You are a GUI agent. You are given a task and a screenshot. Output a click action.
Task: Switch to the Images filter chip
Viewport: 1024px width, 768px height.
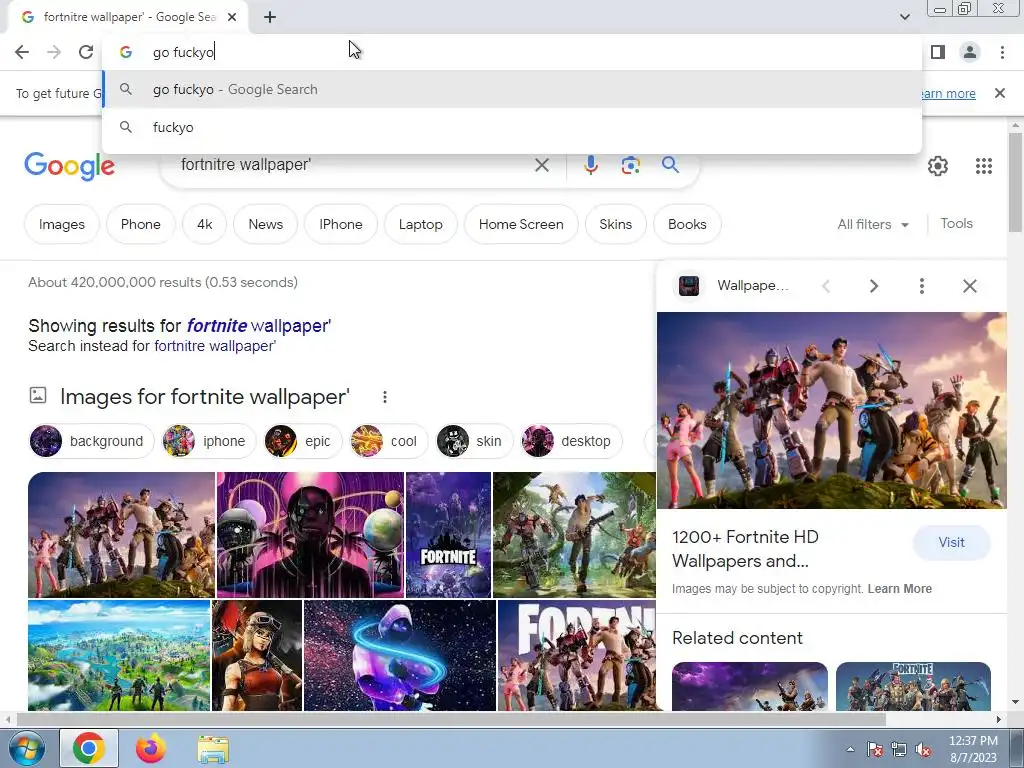click(61, 224)
